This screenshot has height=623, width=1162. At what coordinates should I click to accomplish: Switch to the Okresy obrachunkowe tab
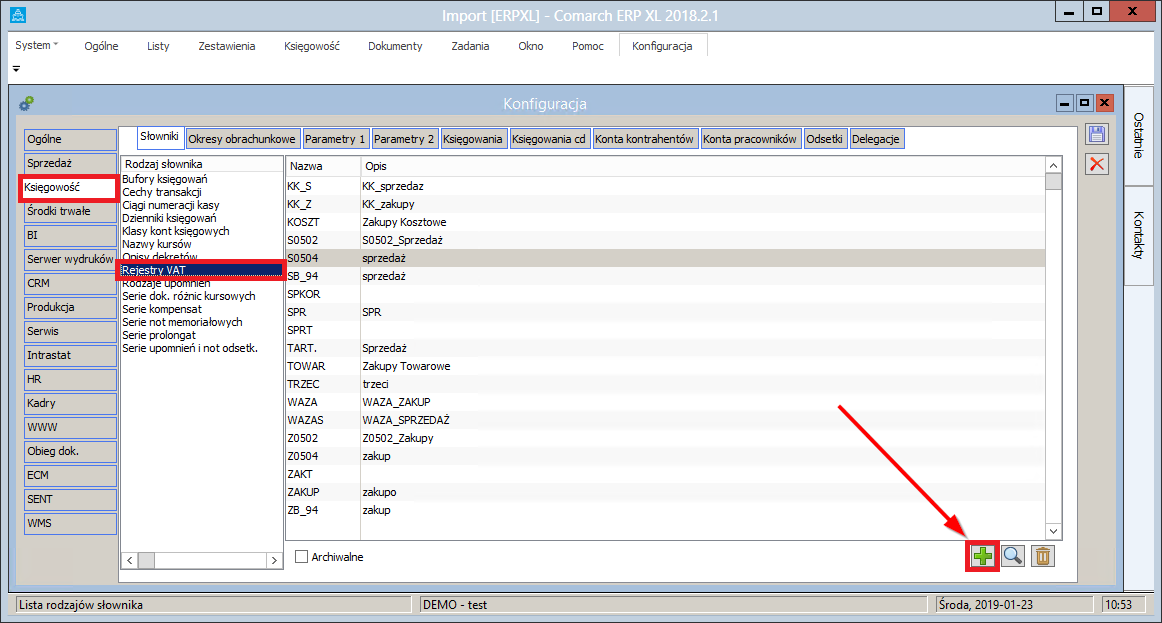pyautogui.click(x=242, y=139)
